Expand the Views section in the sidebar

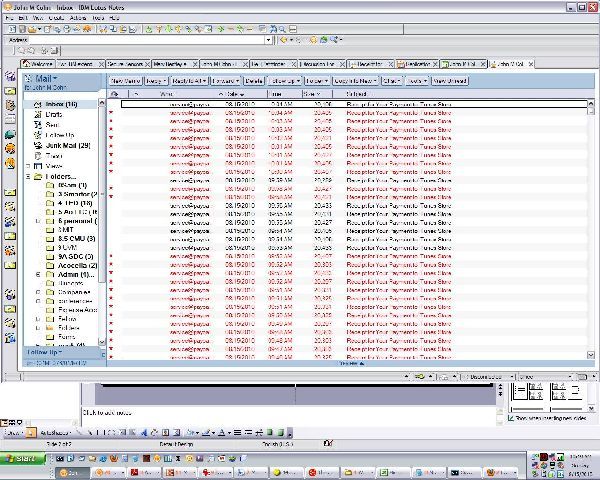27,166
